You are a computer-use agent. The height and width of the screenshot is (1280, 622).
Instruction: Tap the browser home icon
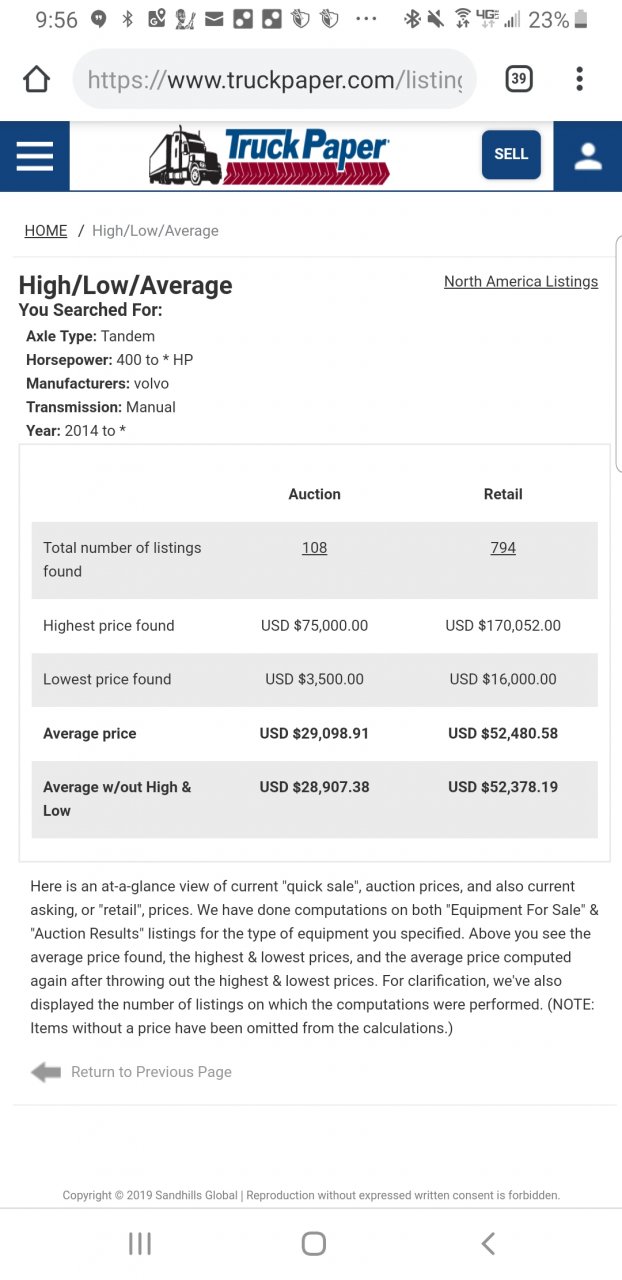pos(36,79)
